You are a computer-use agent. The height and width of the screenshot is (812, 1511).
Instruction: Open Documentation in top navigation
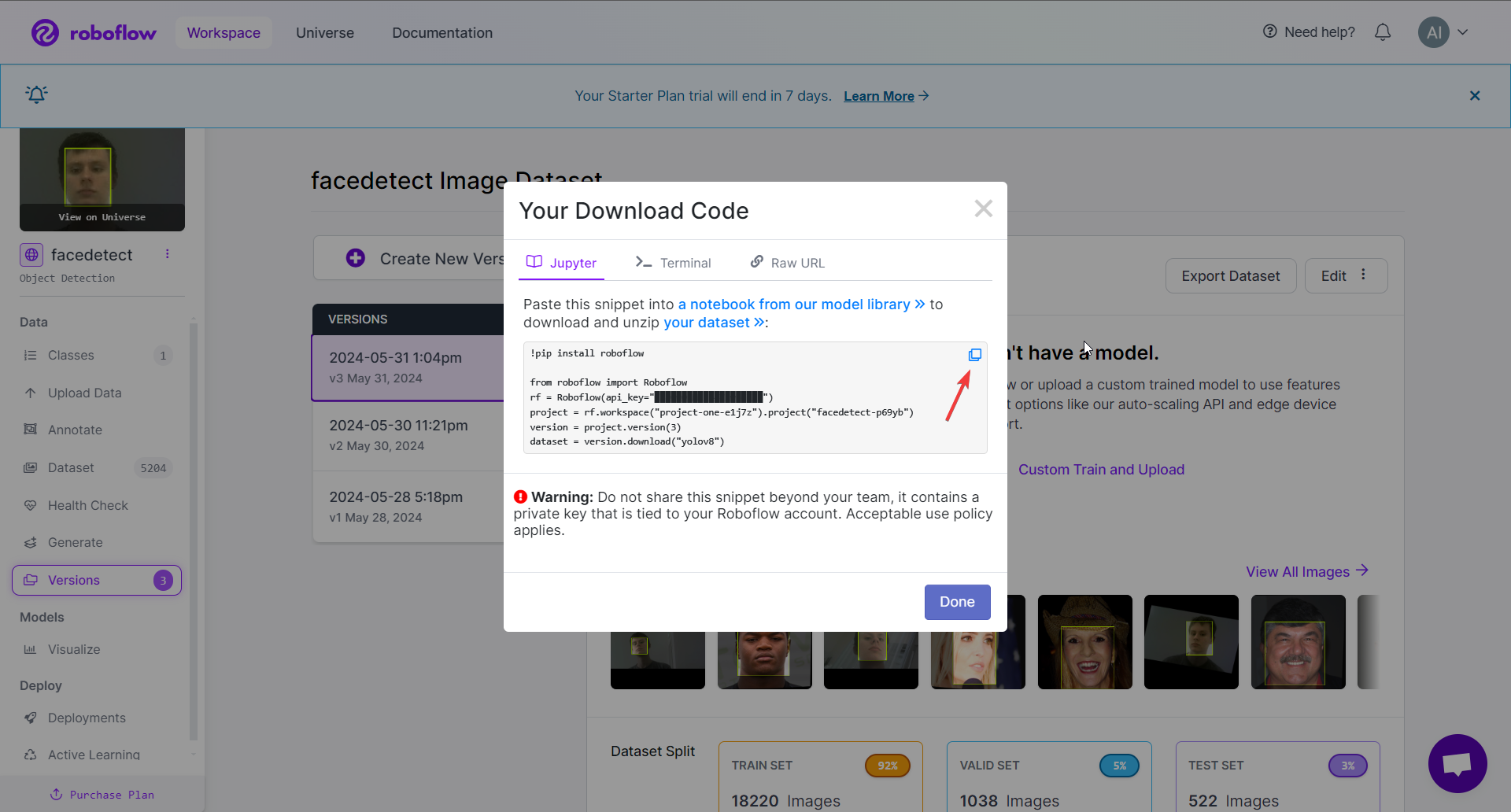click(442, 33)
